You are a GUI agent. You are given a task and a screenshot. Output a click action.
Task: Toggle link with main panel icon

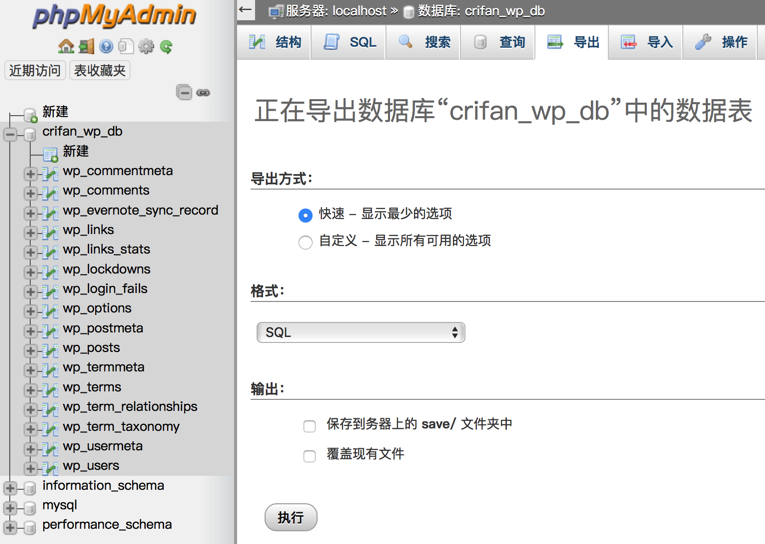tap(203, 92)
